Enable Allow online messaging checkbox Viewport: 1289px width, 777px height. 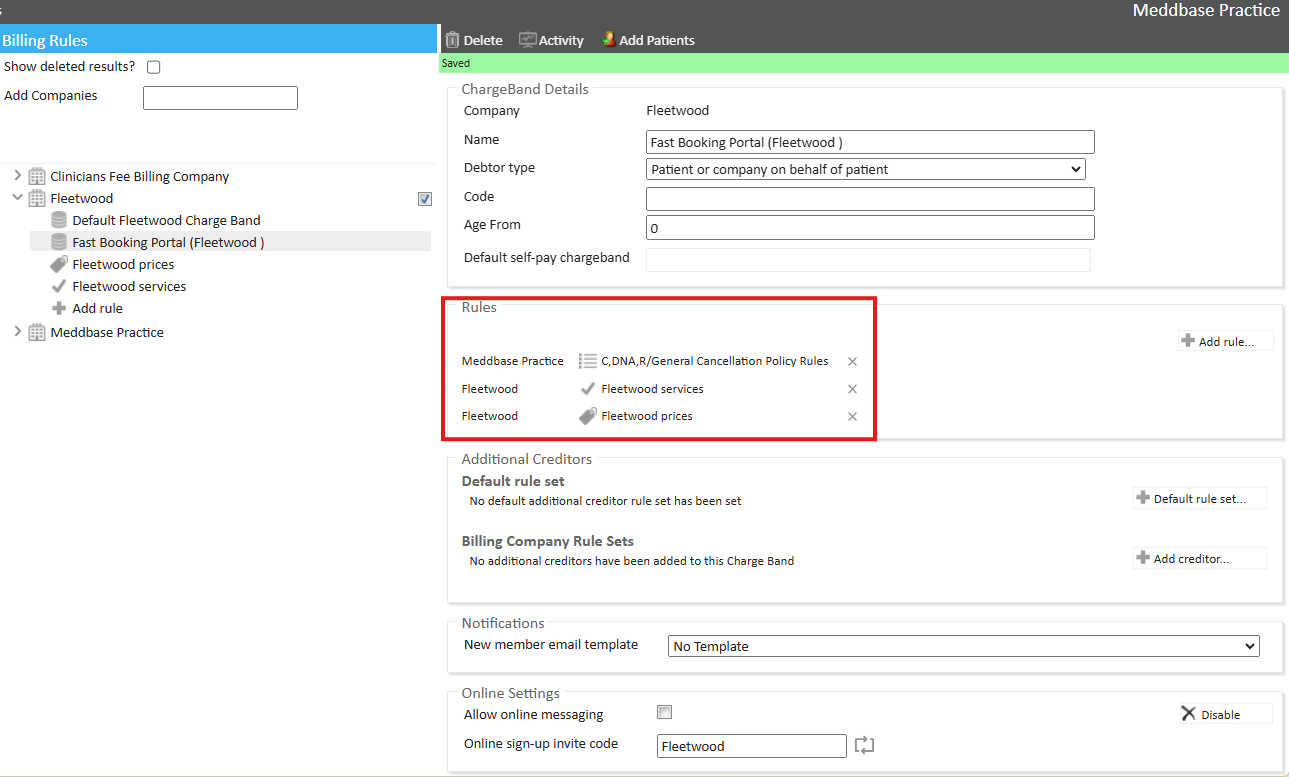664,713
